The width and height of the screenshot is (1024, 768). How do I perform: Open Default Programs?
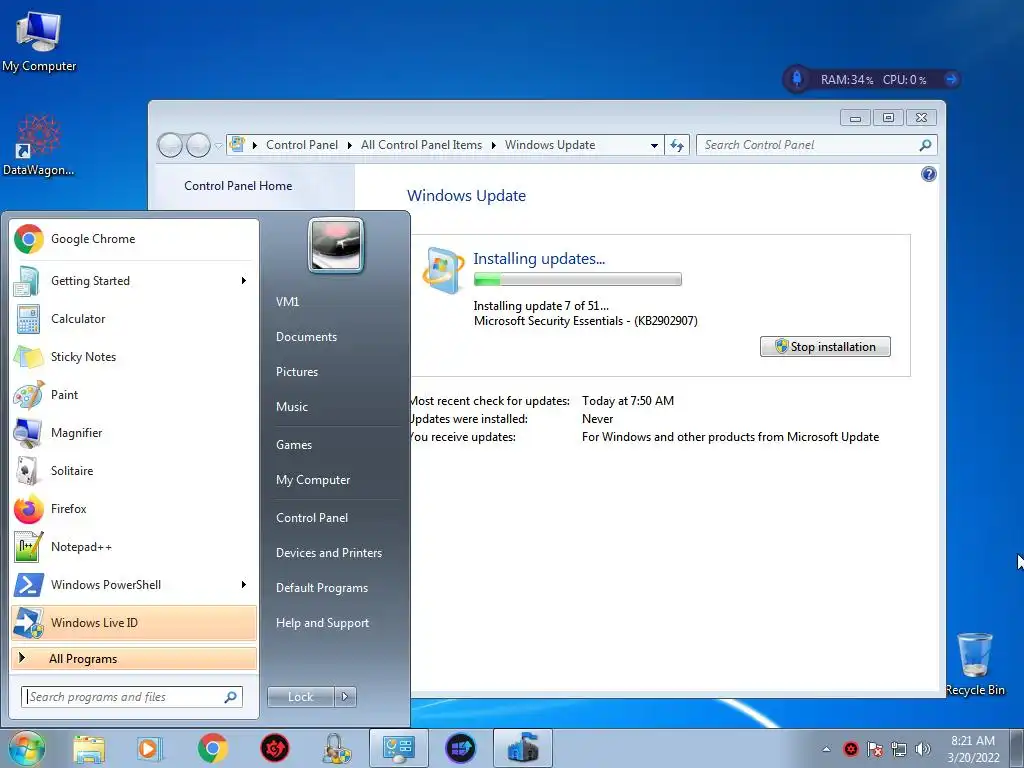(322, 588)
